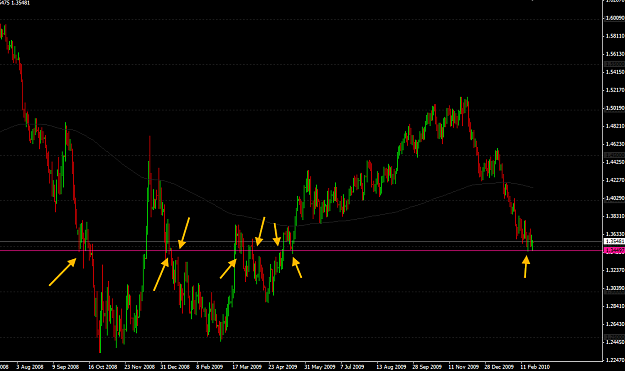Click the '28 Dec 2009' date label
This screenshot has height=371, width=625.
pos(499,367)
